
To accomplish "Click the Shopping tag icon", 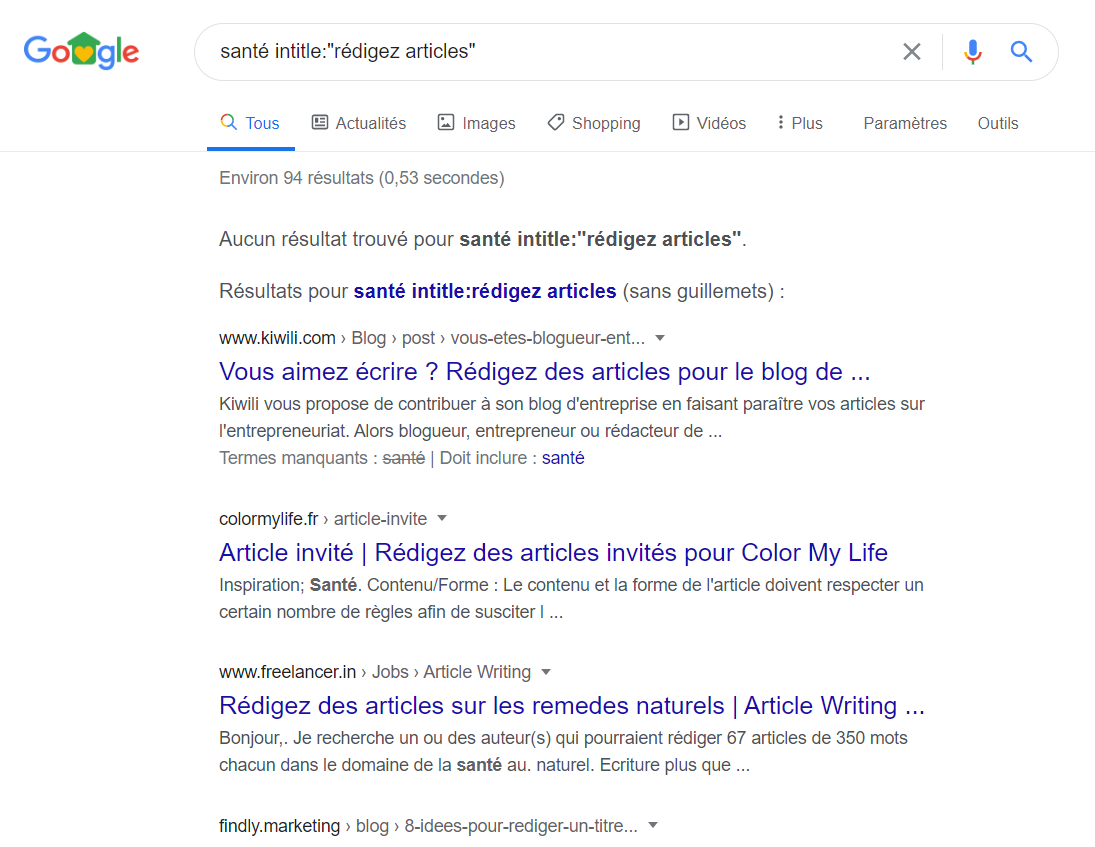I will pos(556,122).
